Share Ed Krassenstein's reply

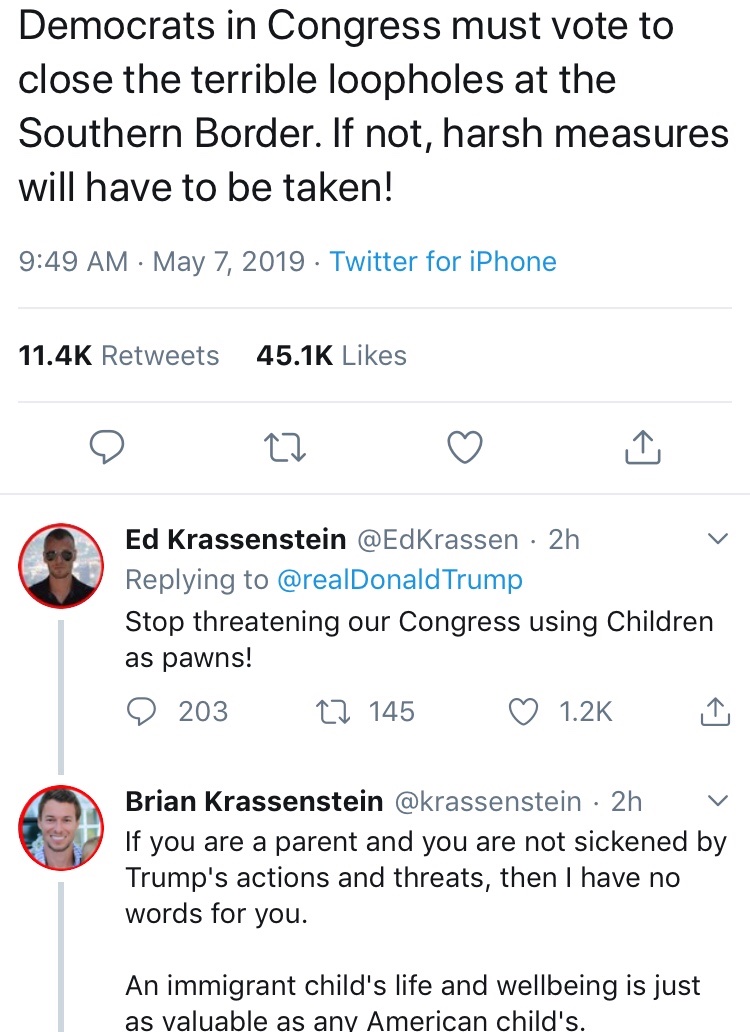[x=711, y=711]
